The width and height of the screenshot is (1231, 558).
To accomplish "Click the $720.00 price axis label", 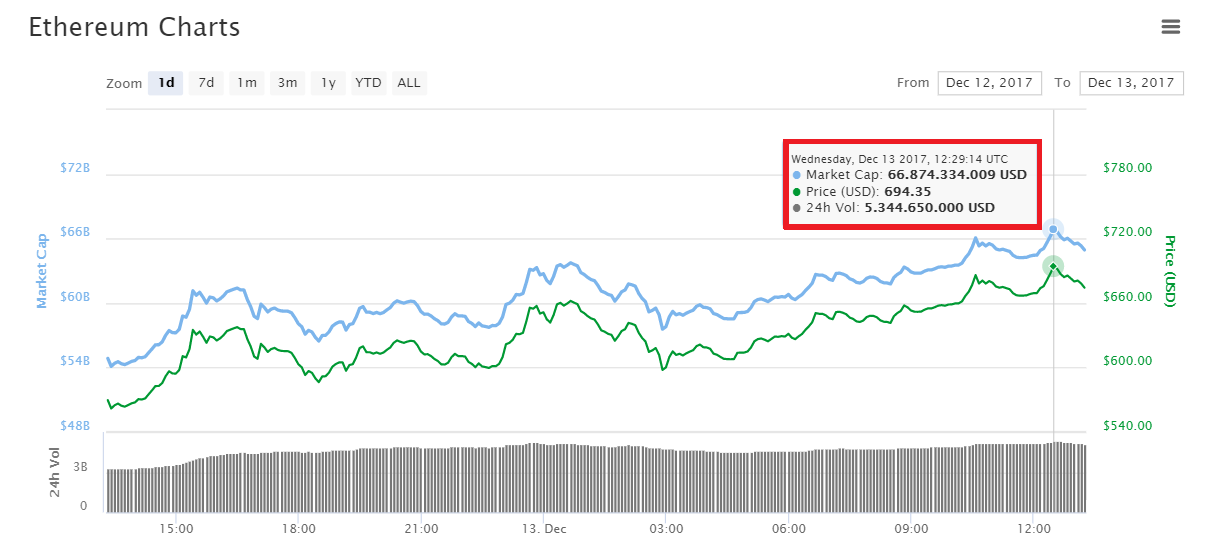I will tap(1127, 232).
